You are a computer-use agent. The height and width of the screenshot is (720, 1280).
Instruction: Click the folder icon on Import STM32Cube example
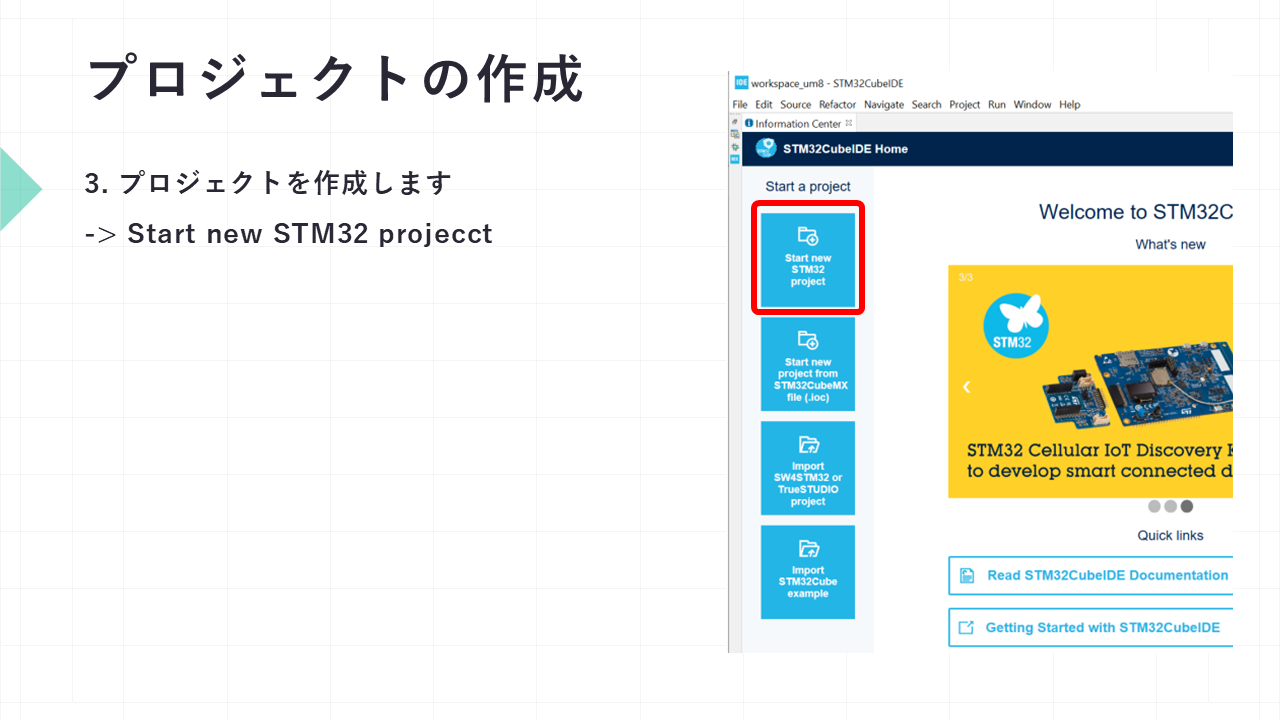coord(808,549)
